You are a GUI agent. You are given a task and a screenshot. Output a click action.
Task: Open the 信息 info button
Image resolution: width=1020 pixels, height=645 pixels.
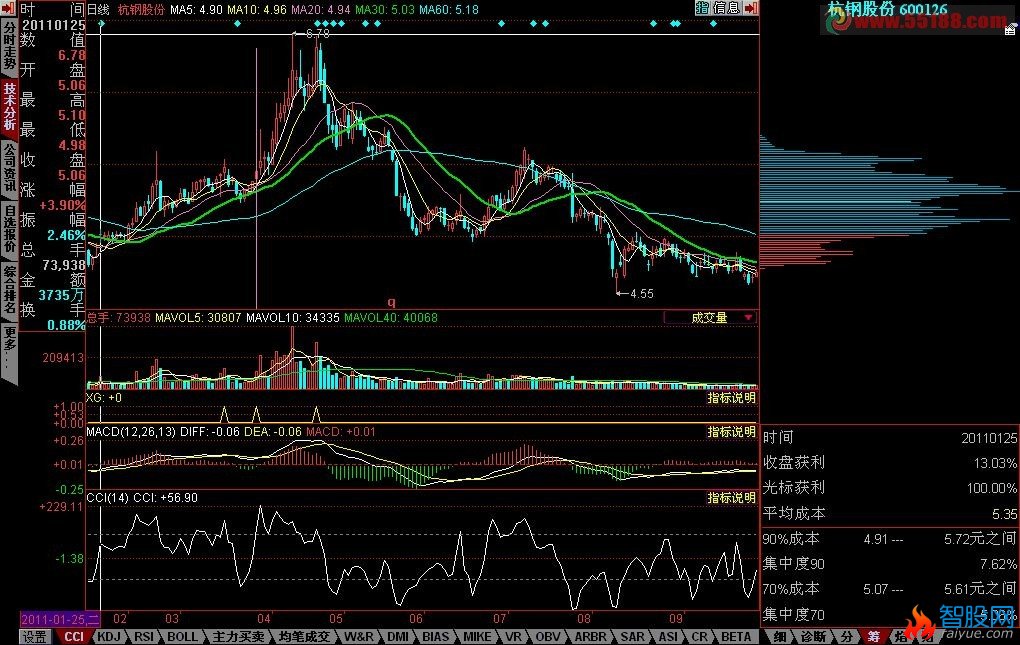727,8
